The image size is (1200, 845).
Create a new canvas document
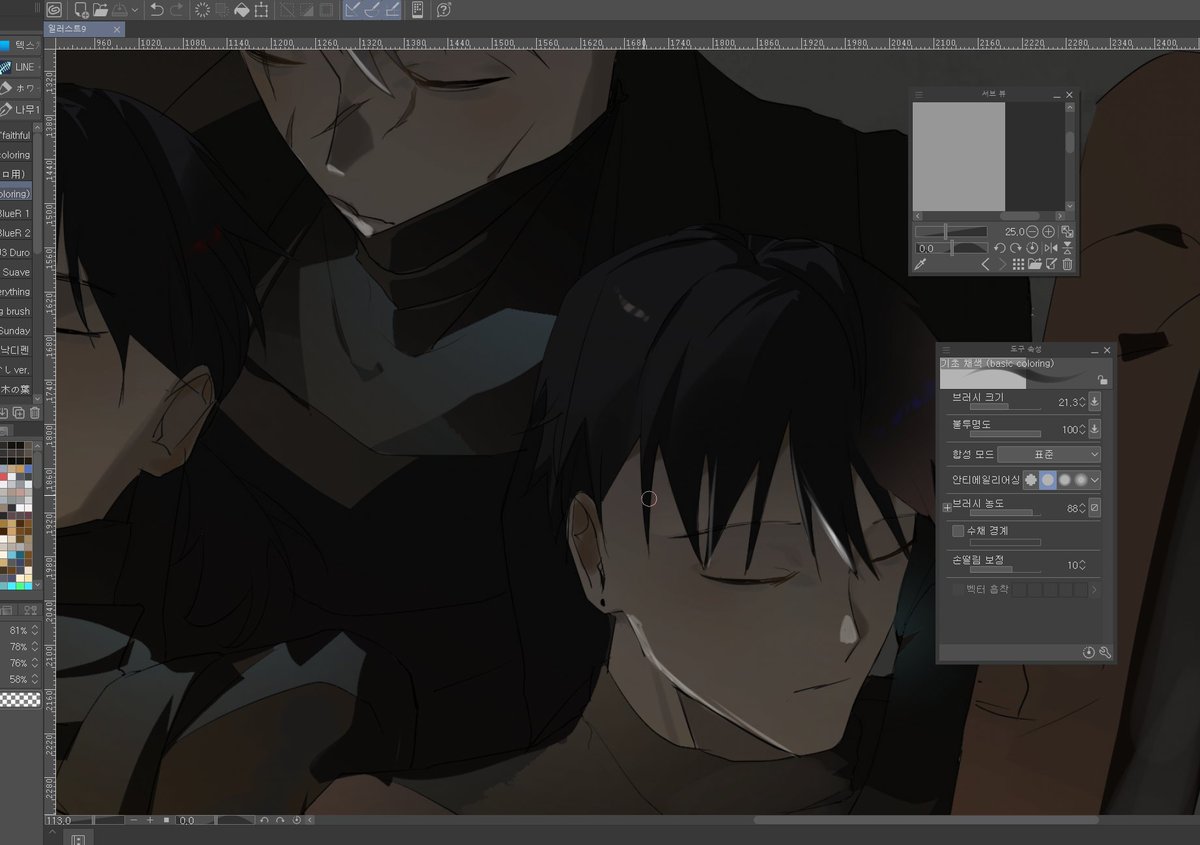[x=81, y=10]
